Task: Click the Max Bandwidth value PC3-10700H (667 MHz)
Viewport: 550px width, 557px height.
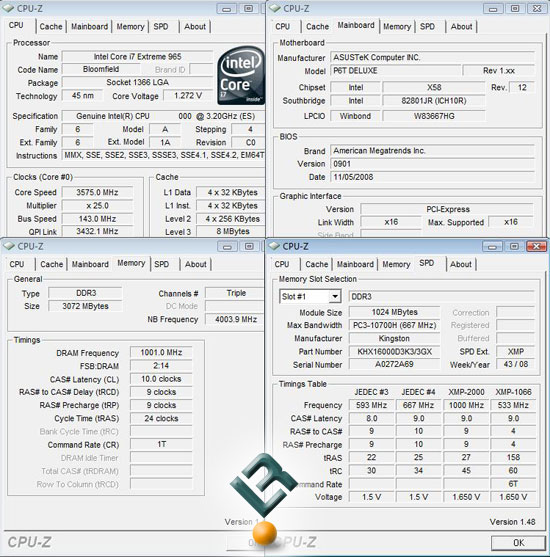Action: pyautogui.click(x=394, y=325)
